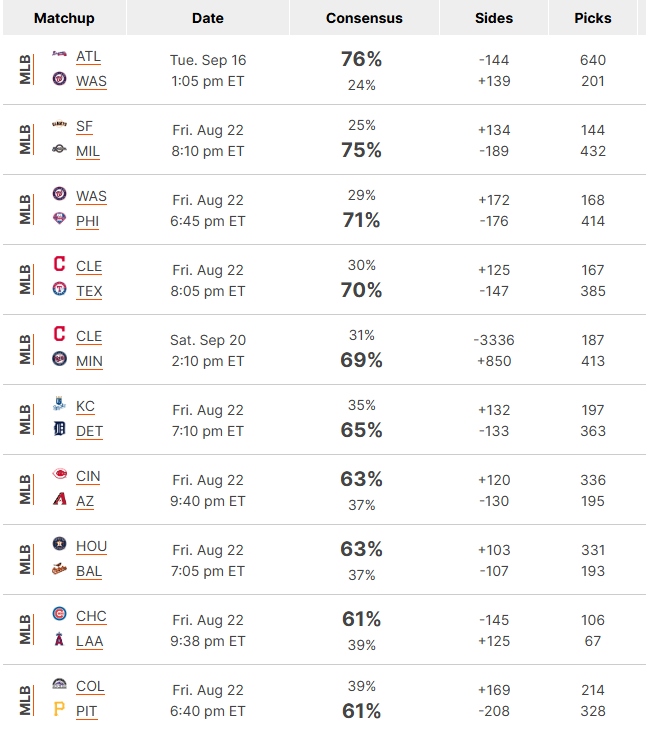This screenshot has height=740, width=646.
Task: Click the Sides column header
Action: tap(494, 18)
